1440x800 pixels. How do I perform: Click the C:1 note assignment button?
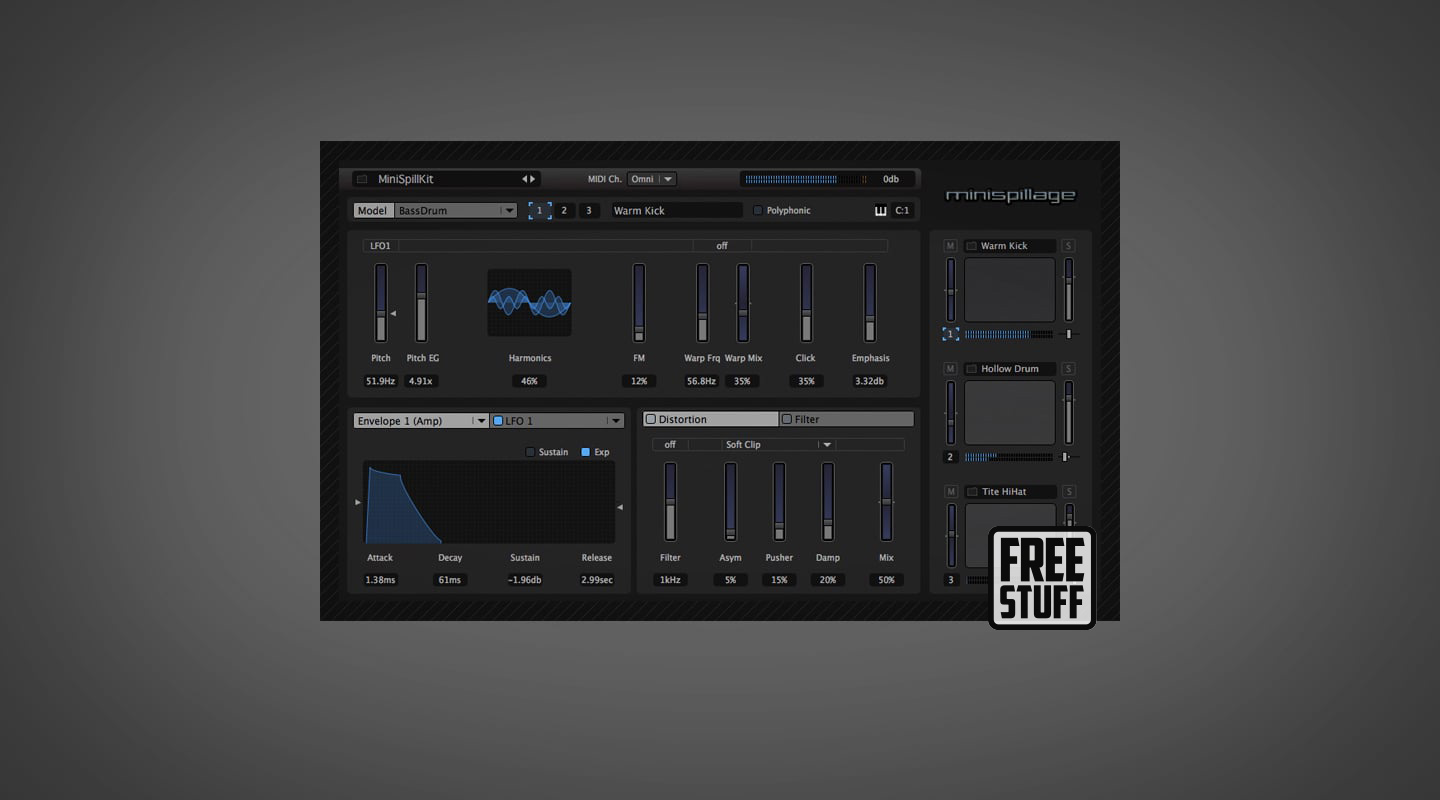pos(902,211)
